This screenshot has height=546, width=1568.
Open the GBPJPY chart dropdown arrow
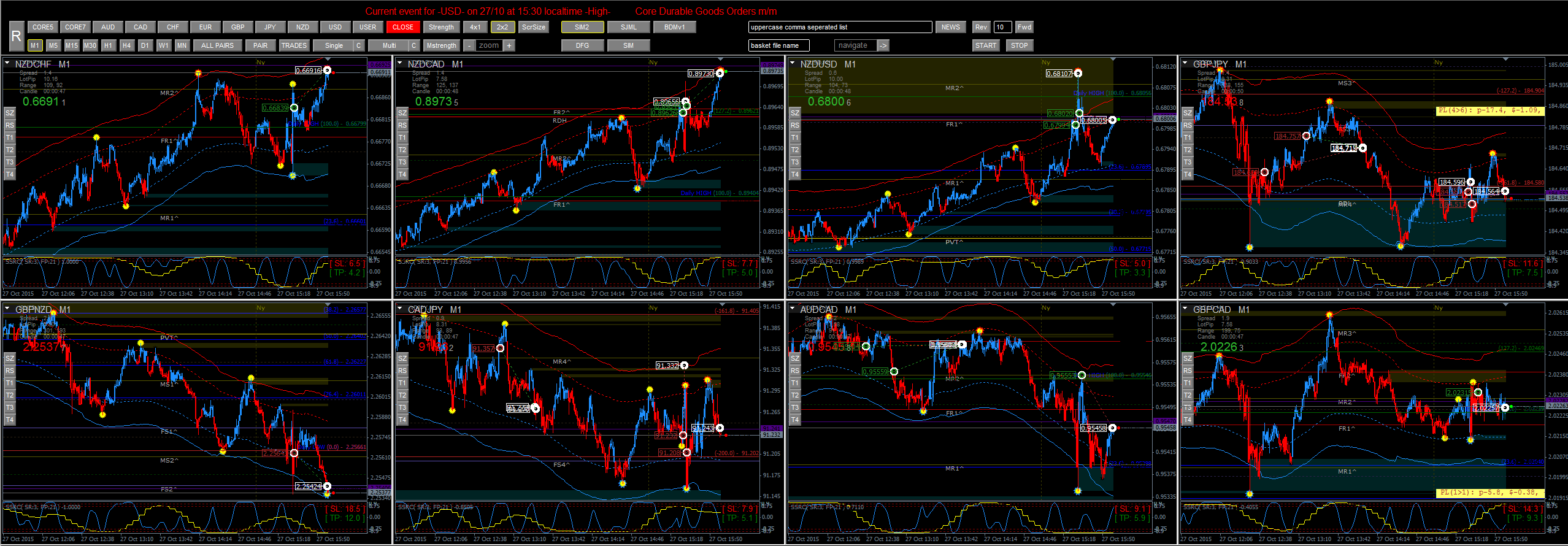tap(1185, 63)
